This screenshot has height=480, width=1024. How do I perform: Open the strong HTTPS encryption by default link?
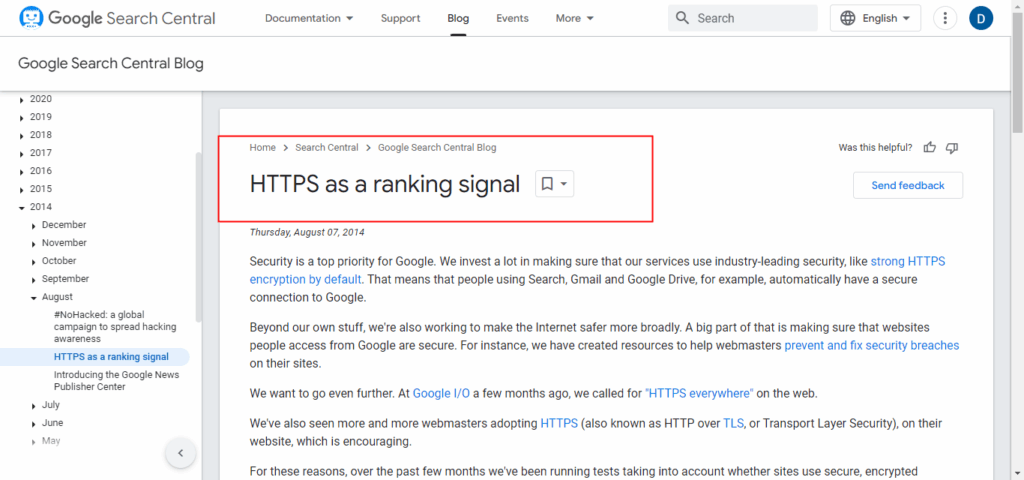point(908,261)
